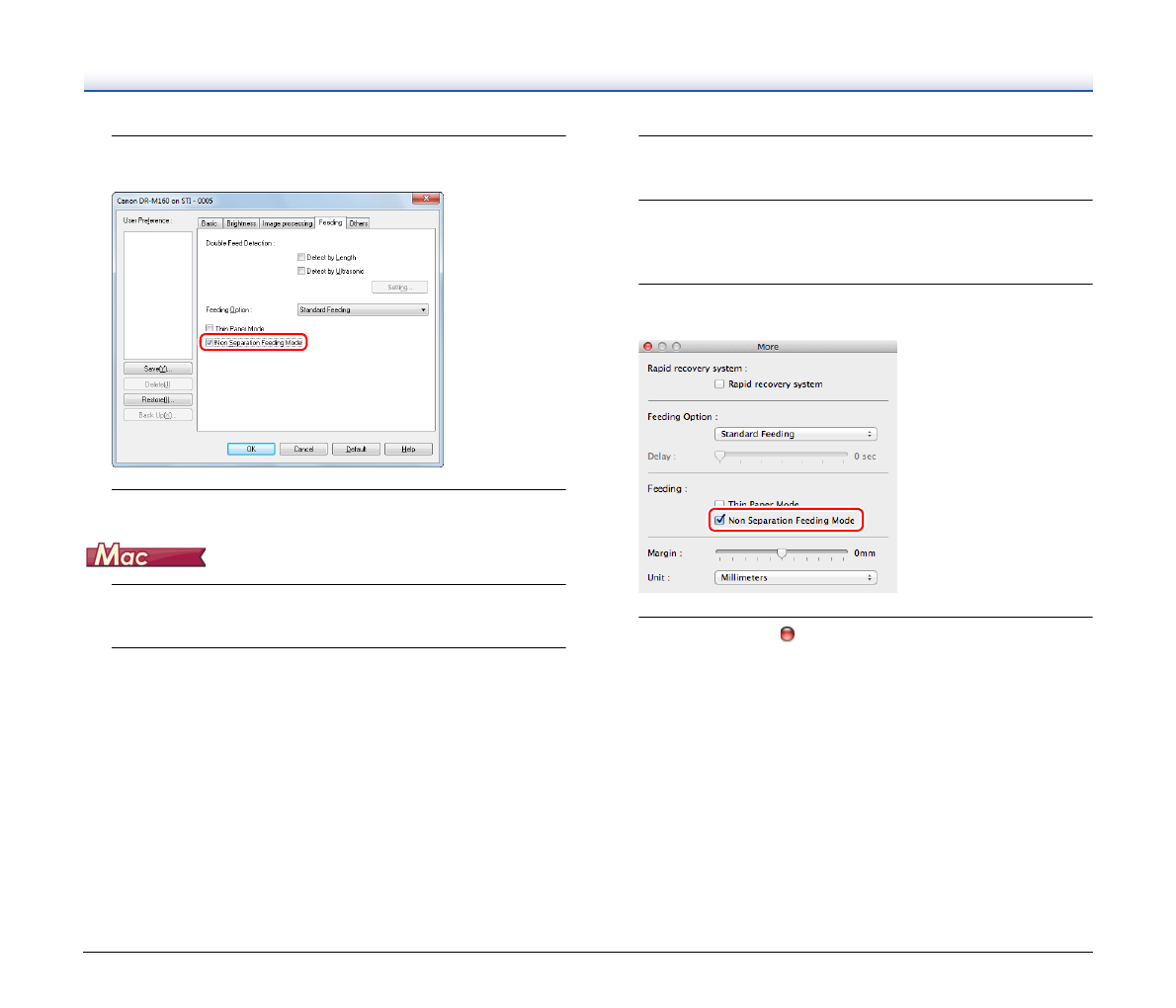Image resolution: width=1176 pixels, height=1008 pixels.
Task: Uncheck Non Separation Feeding Mode in the More window
Action: [x=720, y=520]
